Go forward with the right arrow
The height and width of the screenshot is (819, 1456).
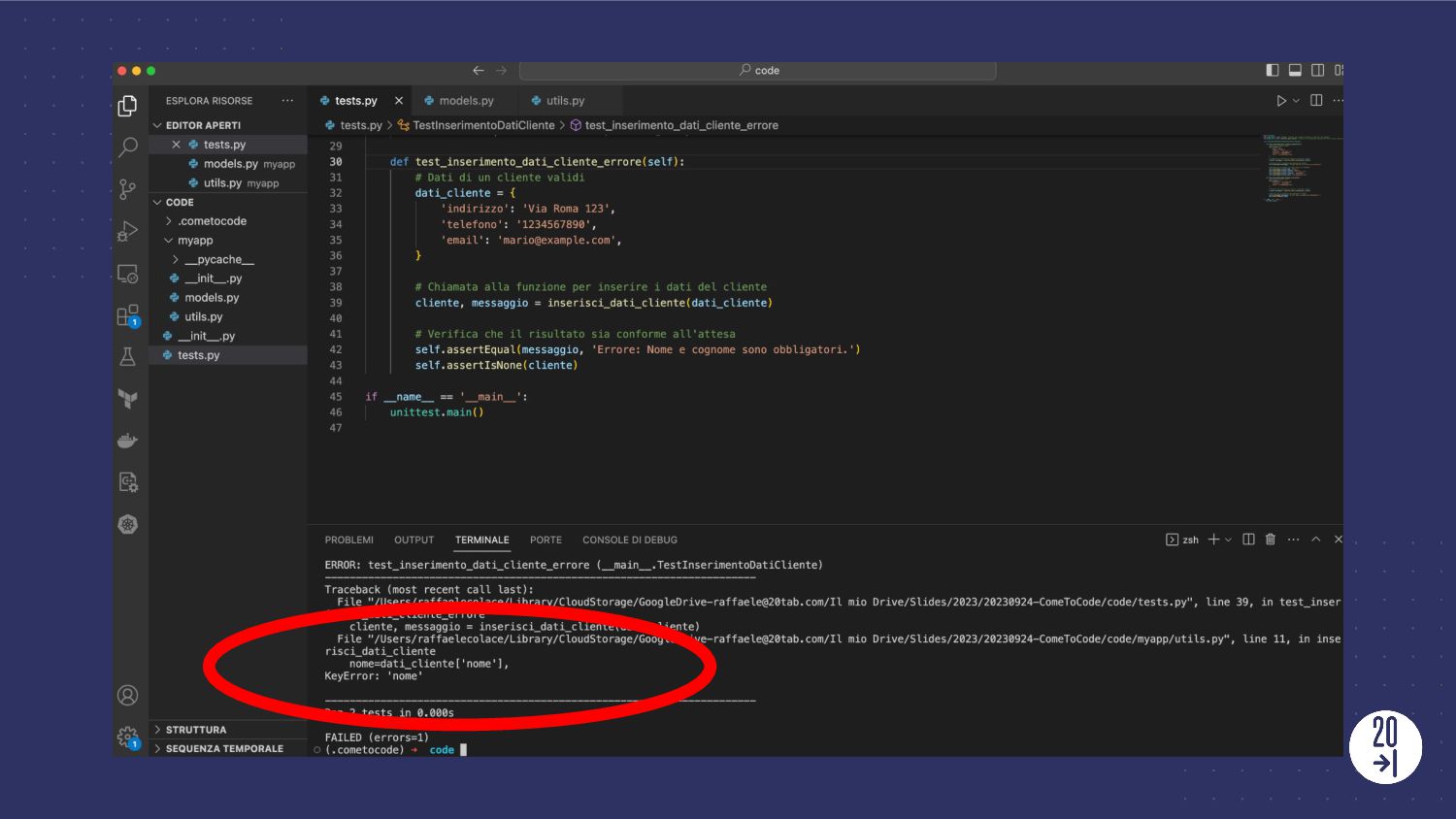pyautogui.click(x=501, y=70)
